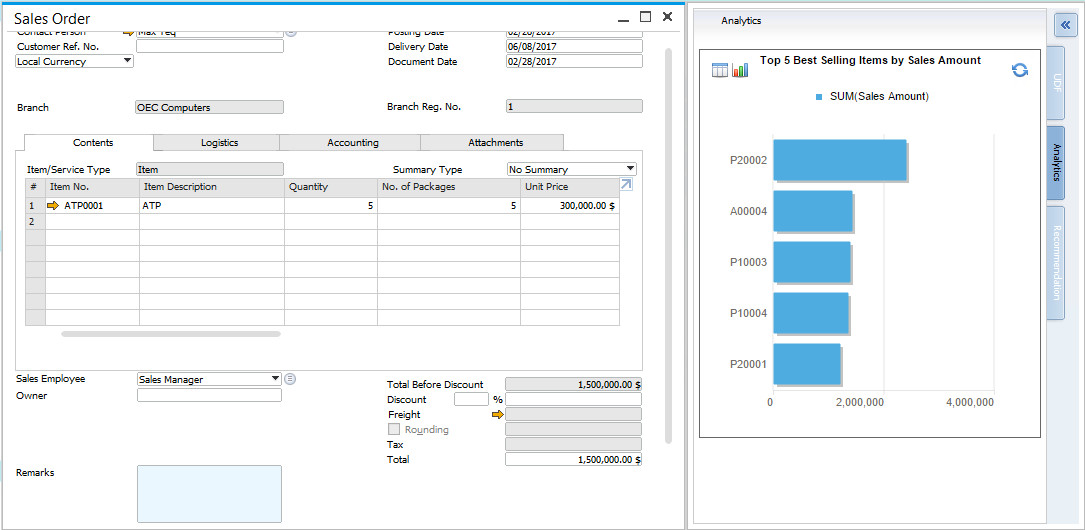Click the vertical scrollbar of Sales Order
Screen dimensions: 1085x530
click(x=668, y=246)
